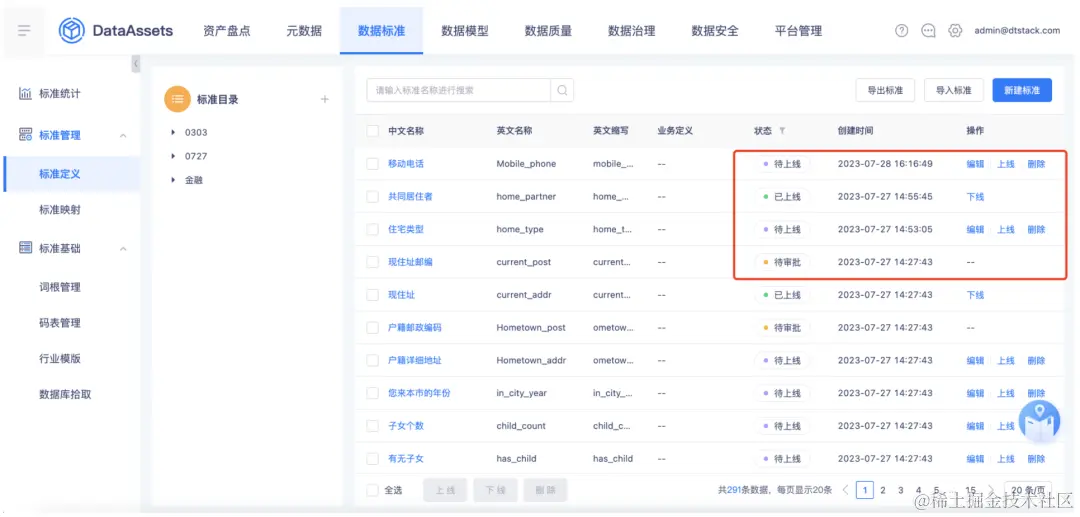The width and height of the screenshot is (1080, 517).
Task: Collapse the 标准管理 menu chevron
Action: (123, 136)
